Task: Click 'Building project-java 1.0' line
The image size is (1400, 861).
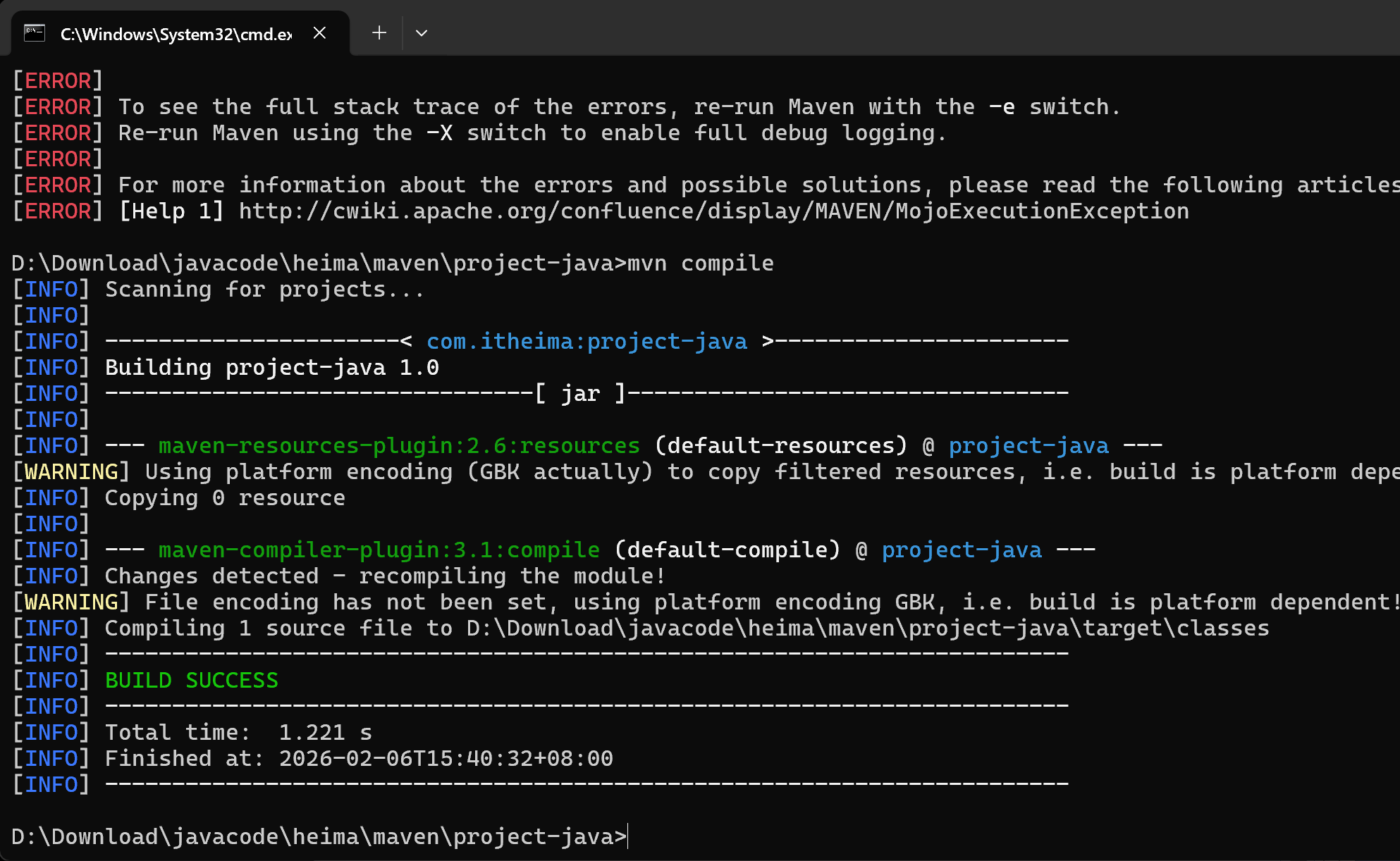Action: pos(272,368)
